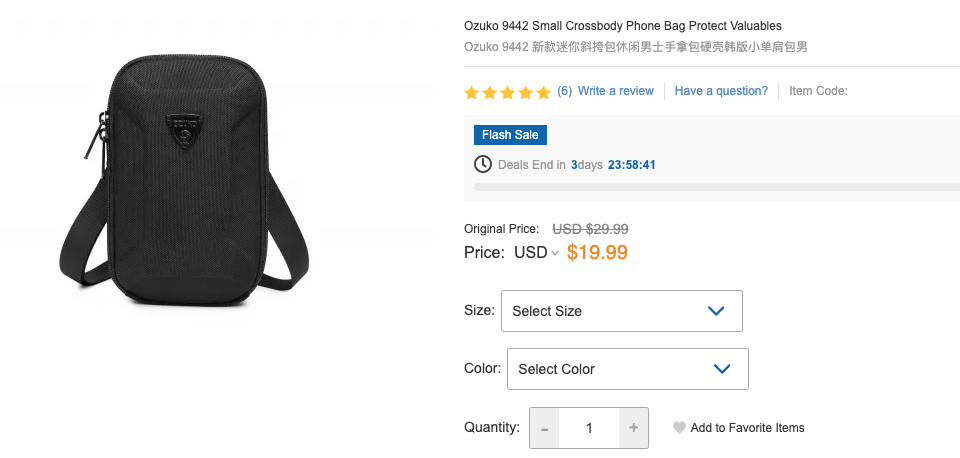
Task: Click the flash sale progress bar
Action: pos(717,187)
